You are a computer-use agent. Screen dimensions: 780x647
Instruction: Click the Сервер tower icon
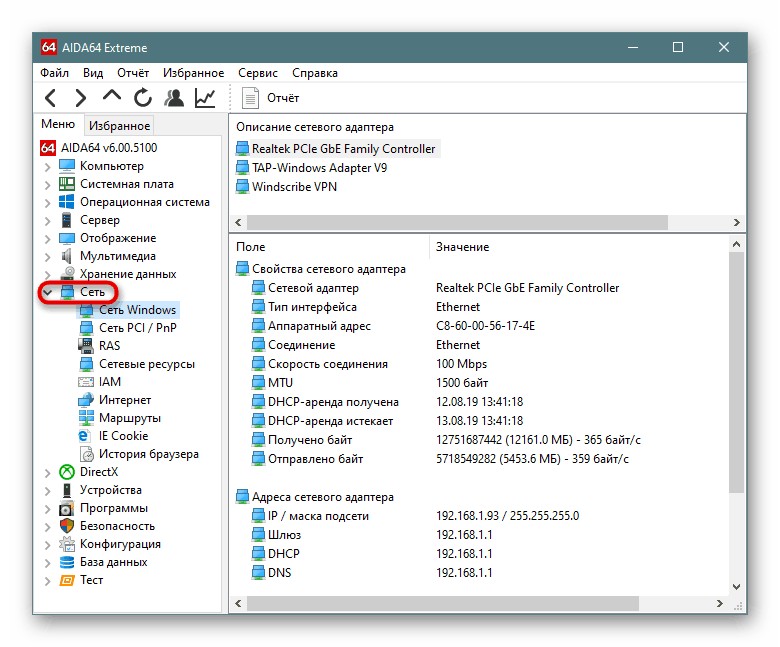[x=67, y=220]
